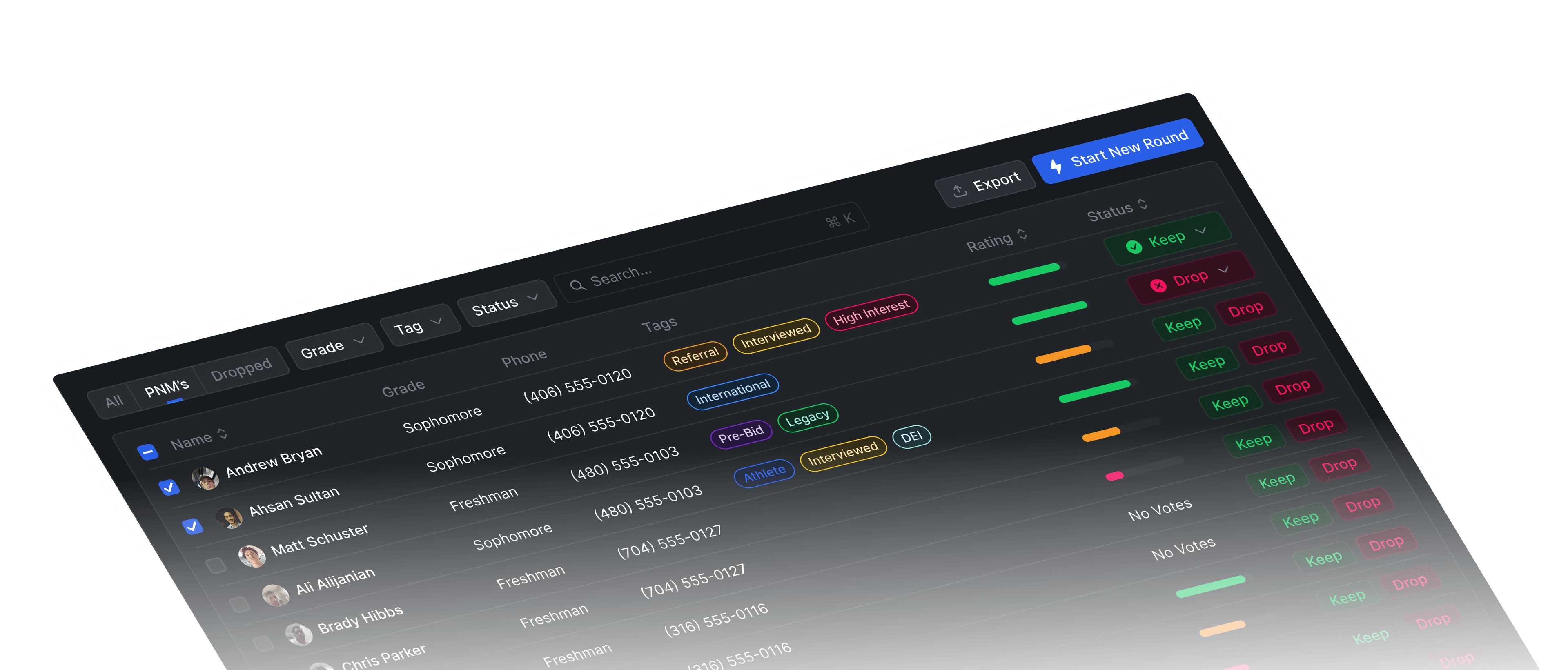The width and height of the screenshot is (1568, 670).
Task: Check Matt Schuster's row checkbox
Action: [x=216, y=565]
